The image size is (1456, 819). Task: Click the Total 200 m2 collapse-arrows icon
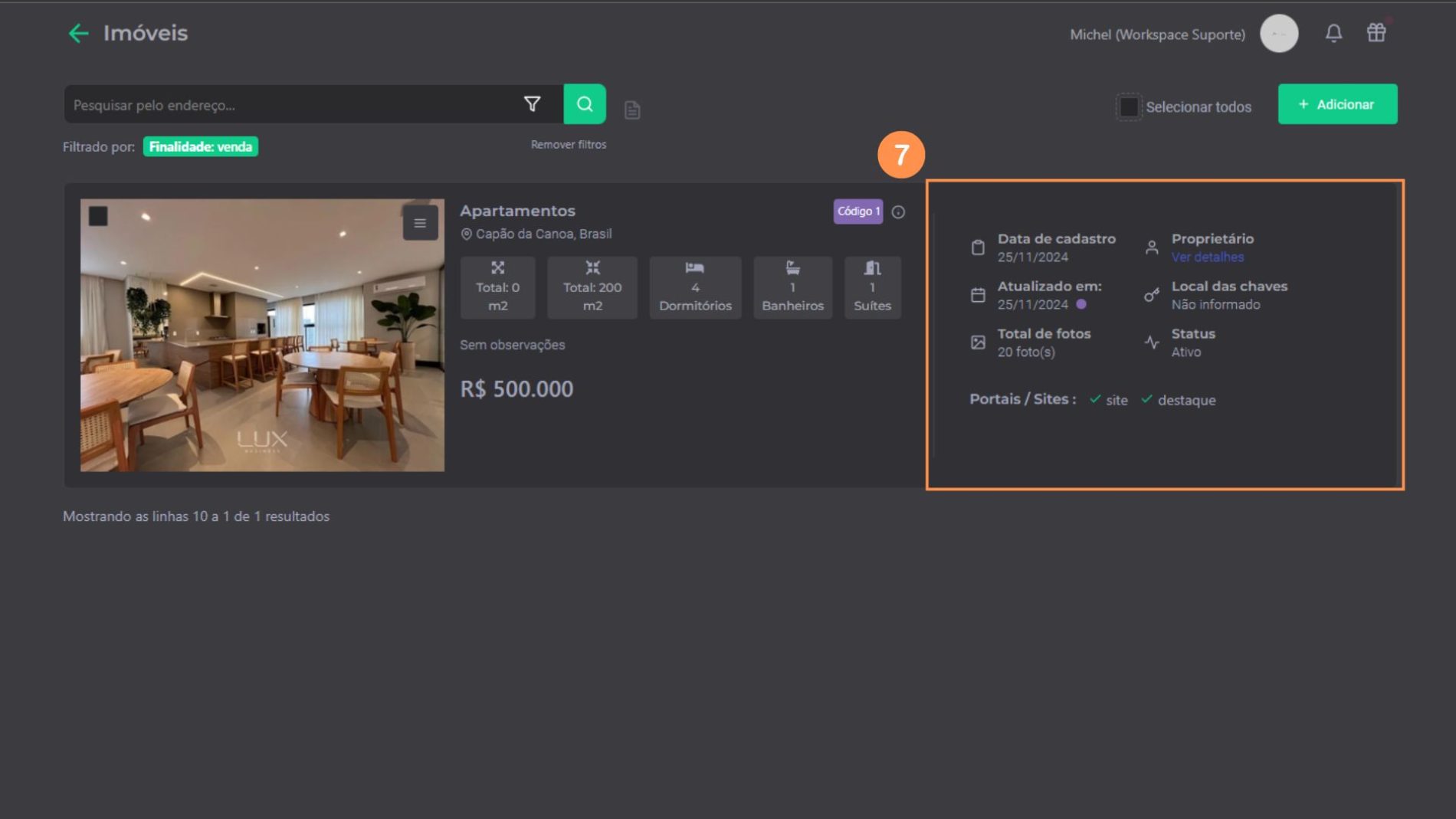592,268
